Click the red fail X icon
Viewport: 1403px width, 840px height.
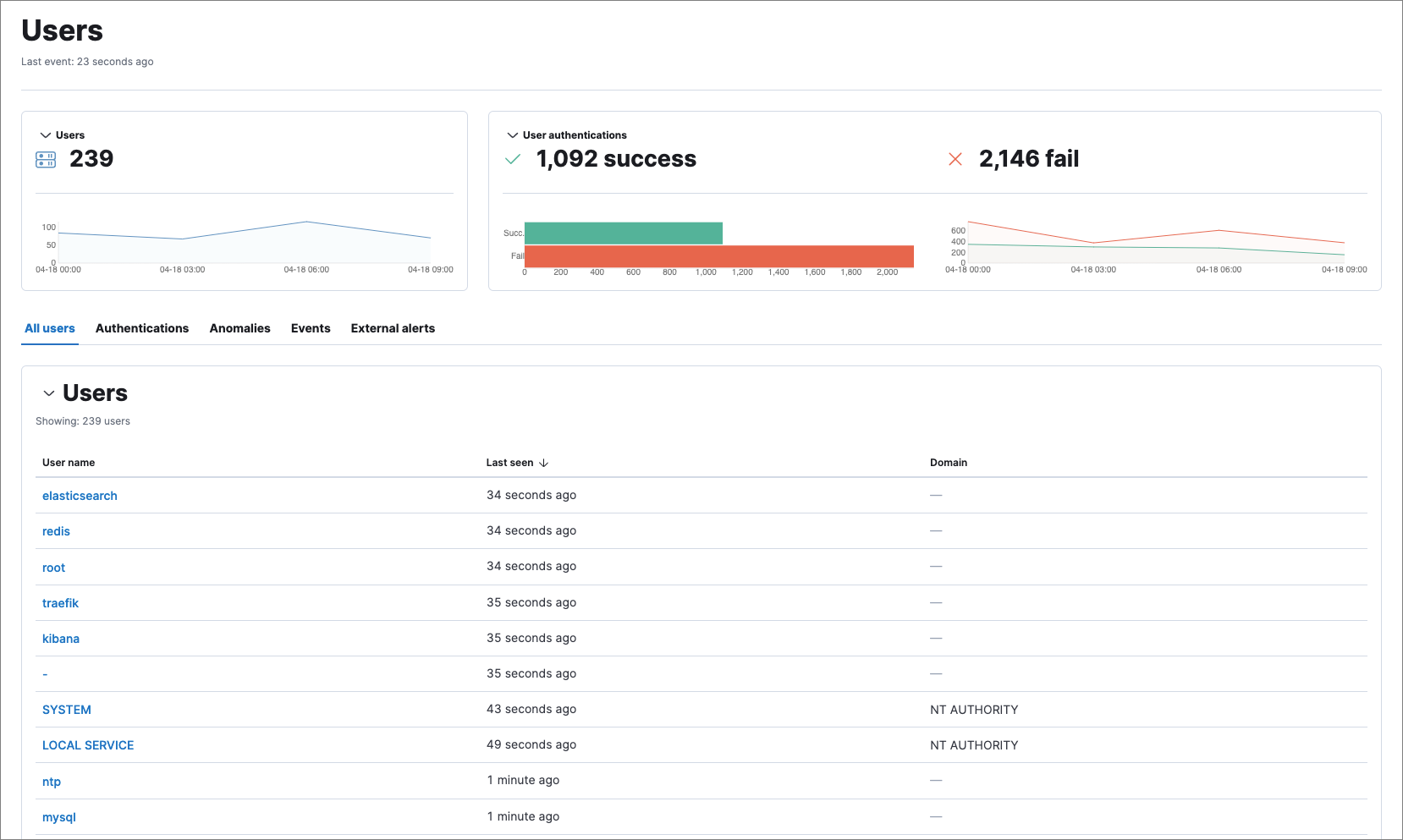click(955, 158)
